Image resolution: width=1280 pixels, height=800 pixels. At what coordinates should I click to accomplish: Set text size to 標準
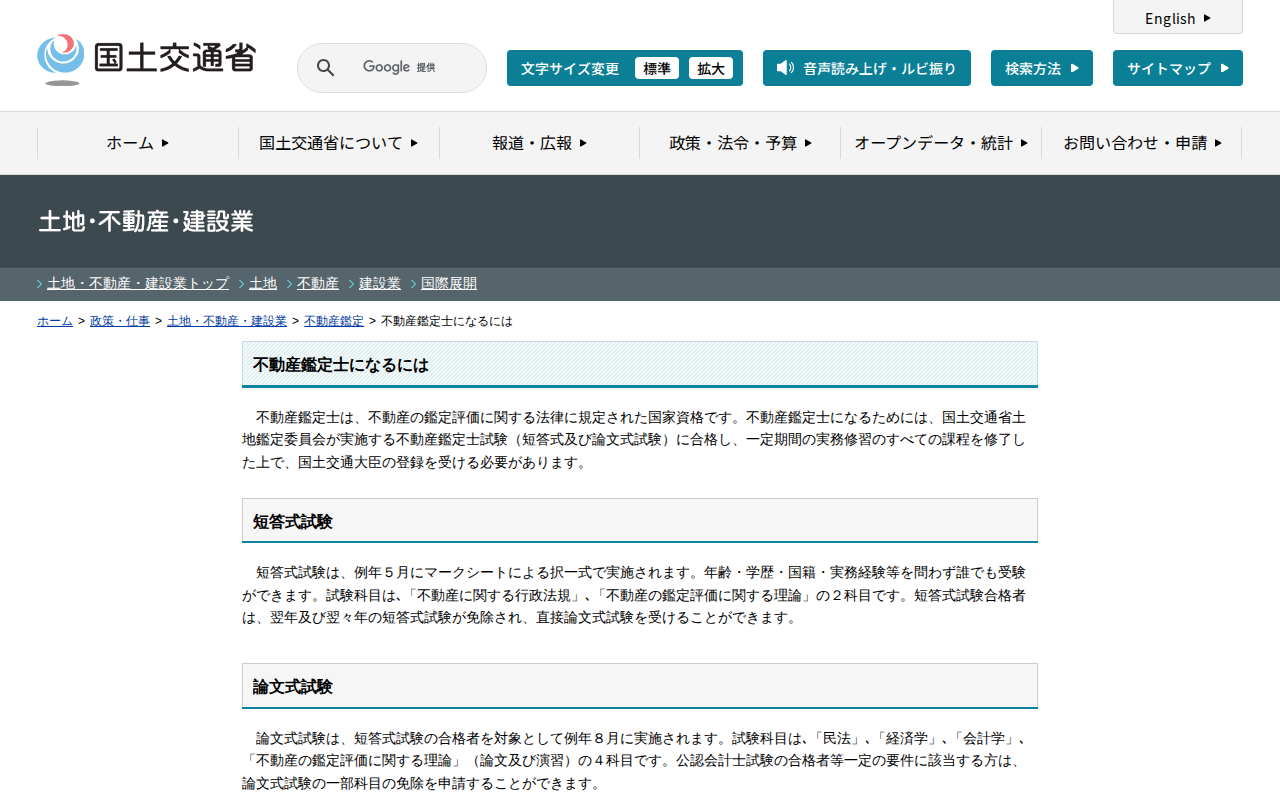coord(656,68)
